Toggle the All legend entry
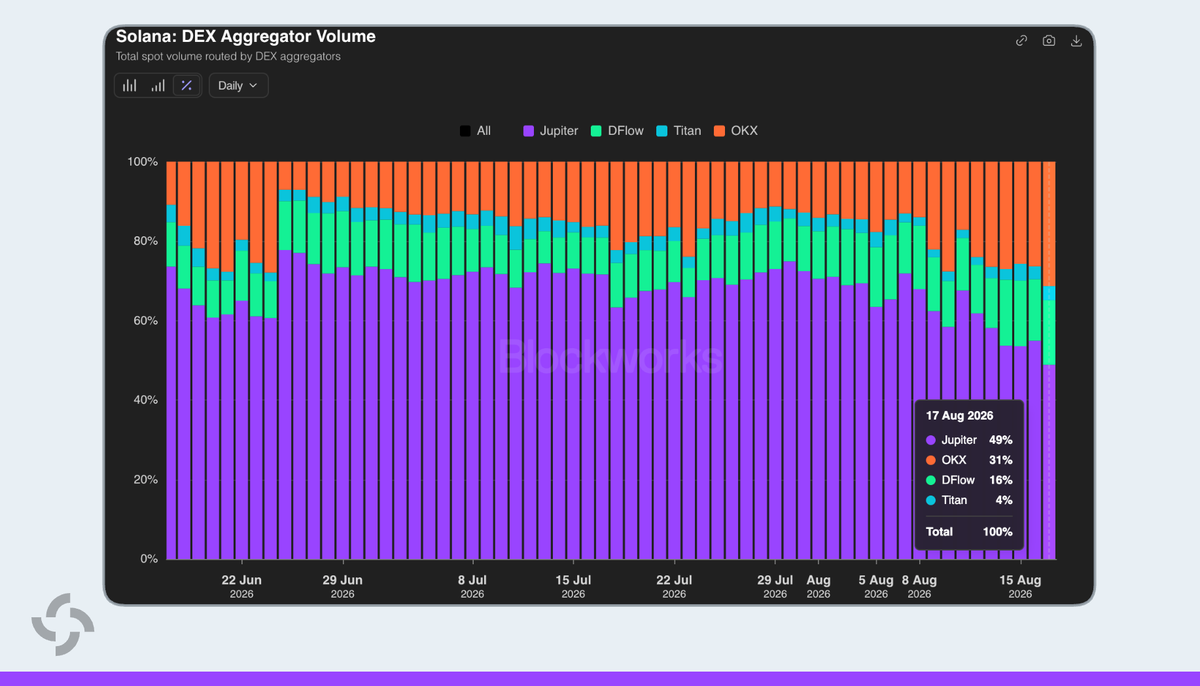The width and height of the screenshot is (1200, 686). [475, 131]
